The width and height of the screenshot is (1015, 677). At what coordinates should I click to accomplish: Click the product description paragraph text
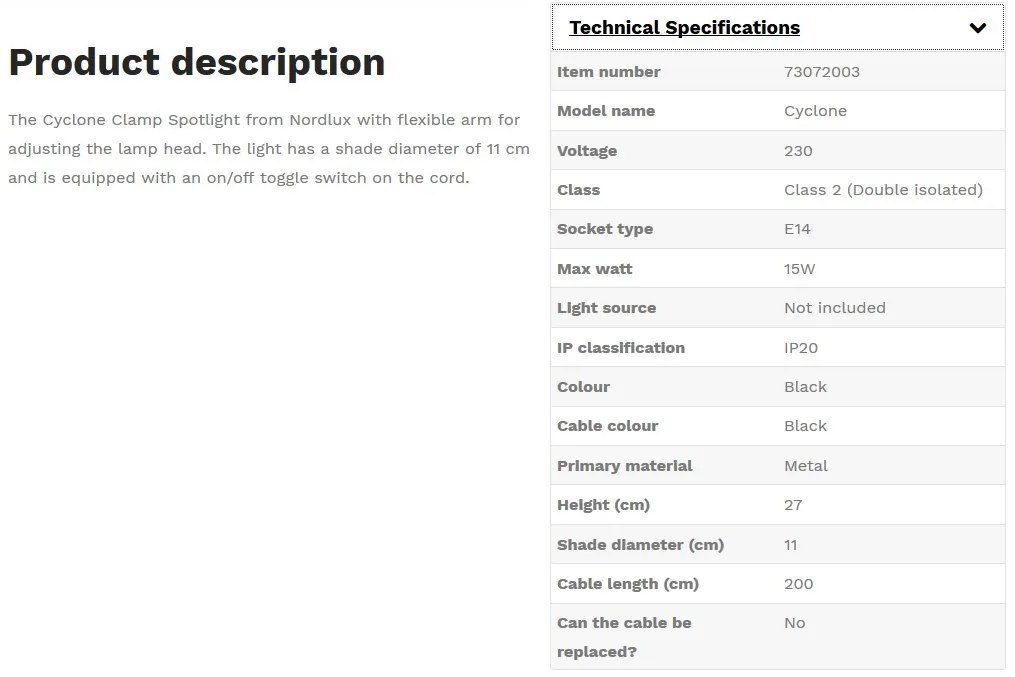click(269, 149)
